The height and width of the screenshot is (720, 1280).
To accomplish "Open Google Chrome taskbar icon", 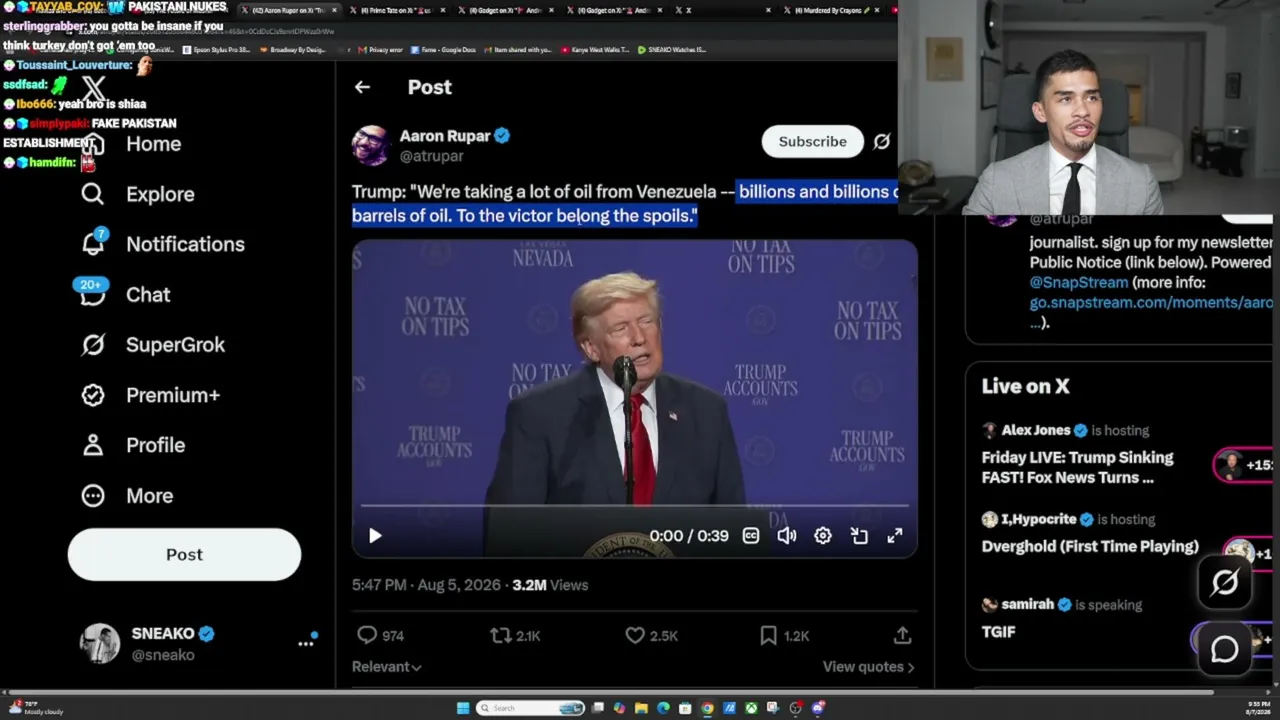I will tap(707, 708).
